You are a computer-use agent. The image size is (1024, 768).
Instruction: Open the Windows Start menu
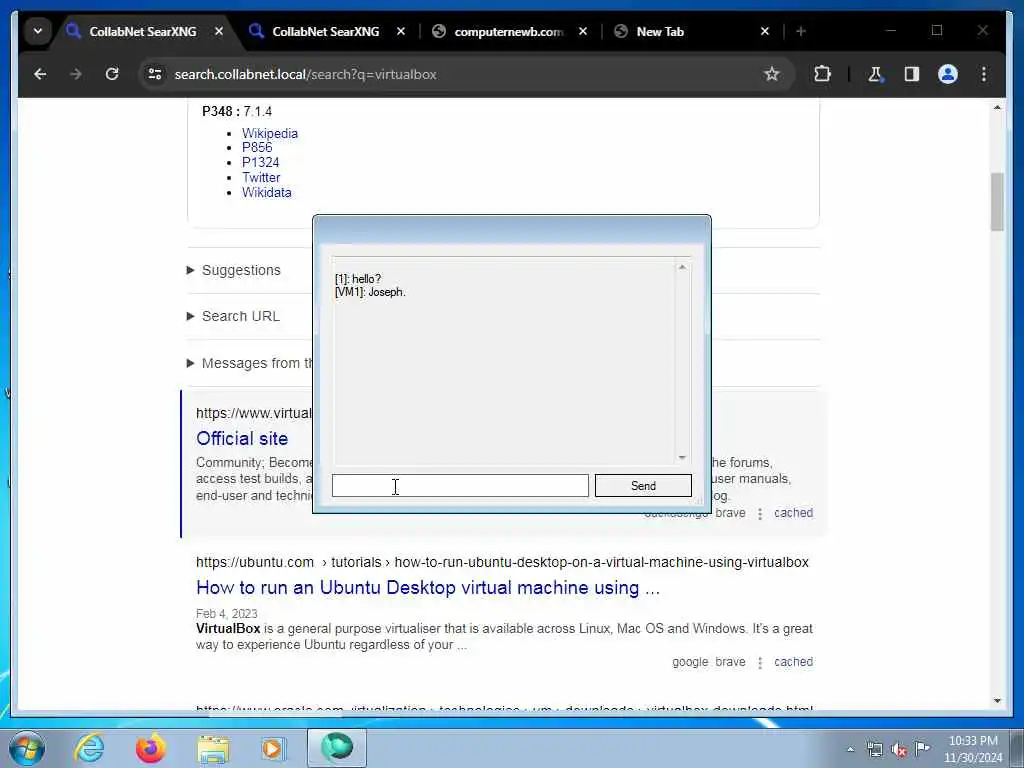click(26, 748)
